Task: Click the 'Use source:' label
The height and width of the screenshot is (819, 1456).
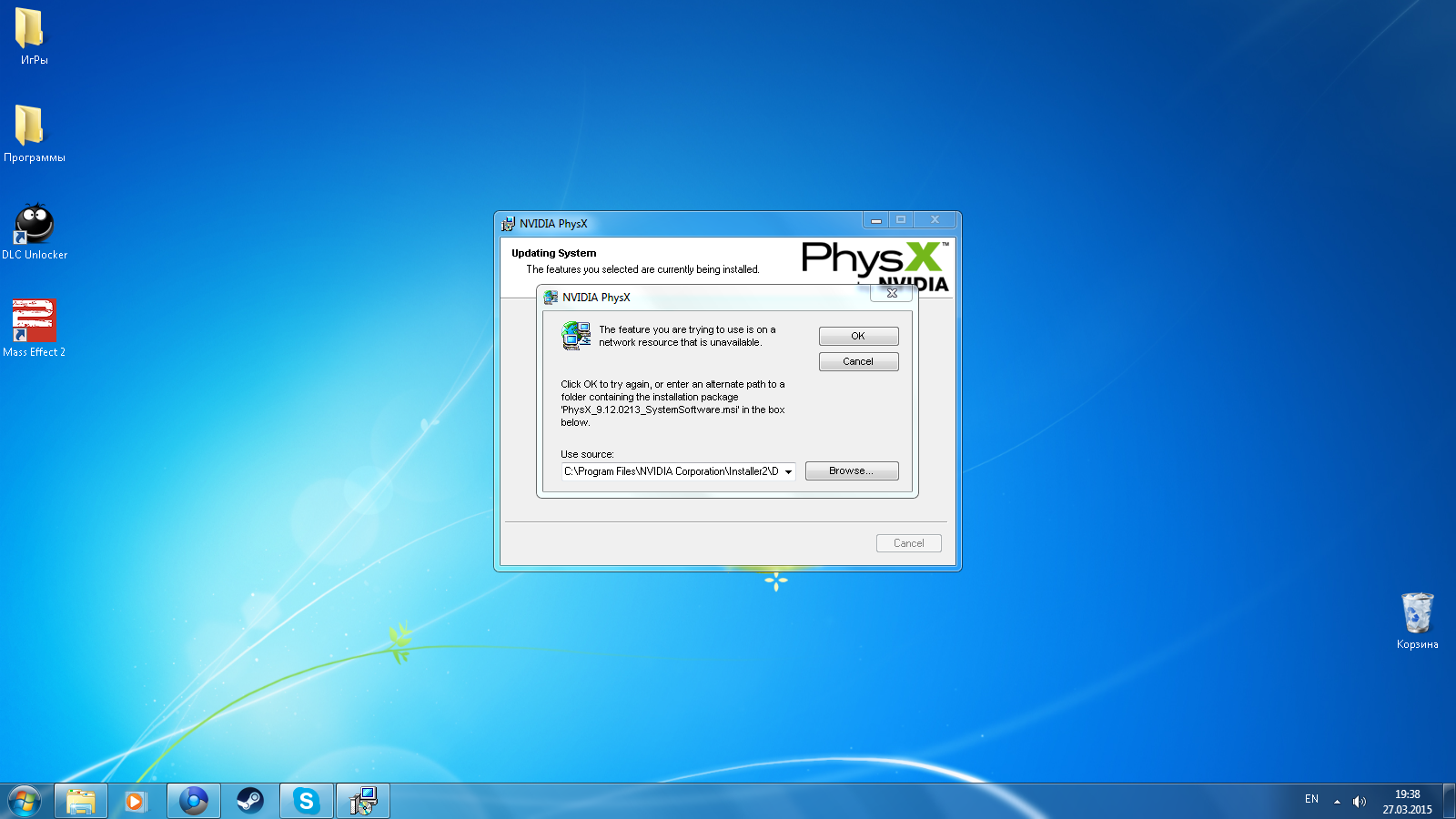Action: (x=587, y=454)
